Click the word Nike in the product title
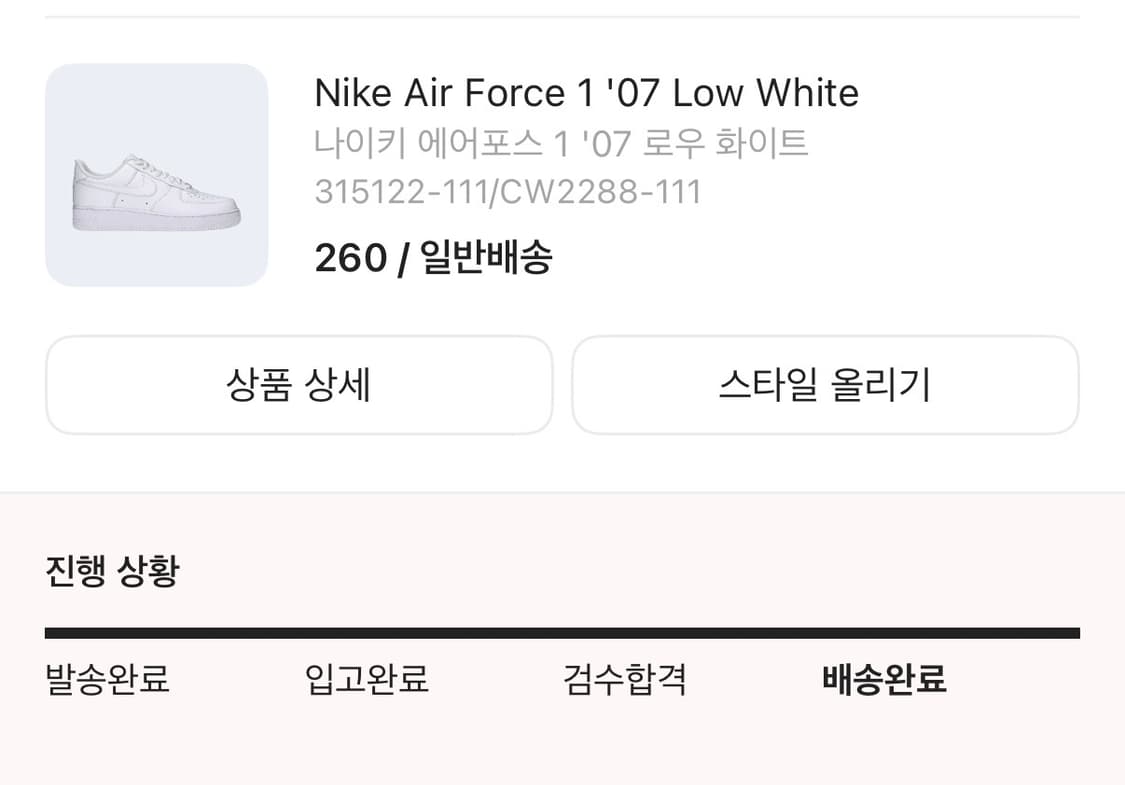This screenshot has width=1125, height=785. click(x=354, y=93)
